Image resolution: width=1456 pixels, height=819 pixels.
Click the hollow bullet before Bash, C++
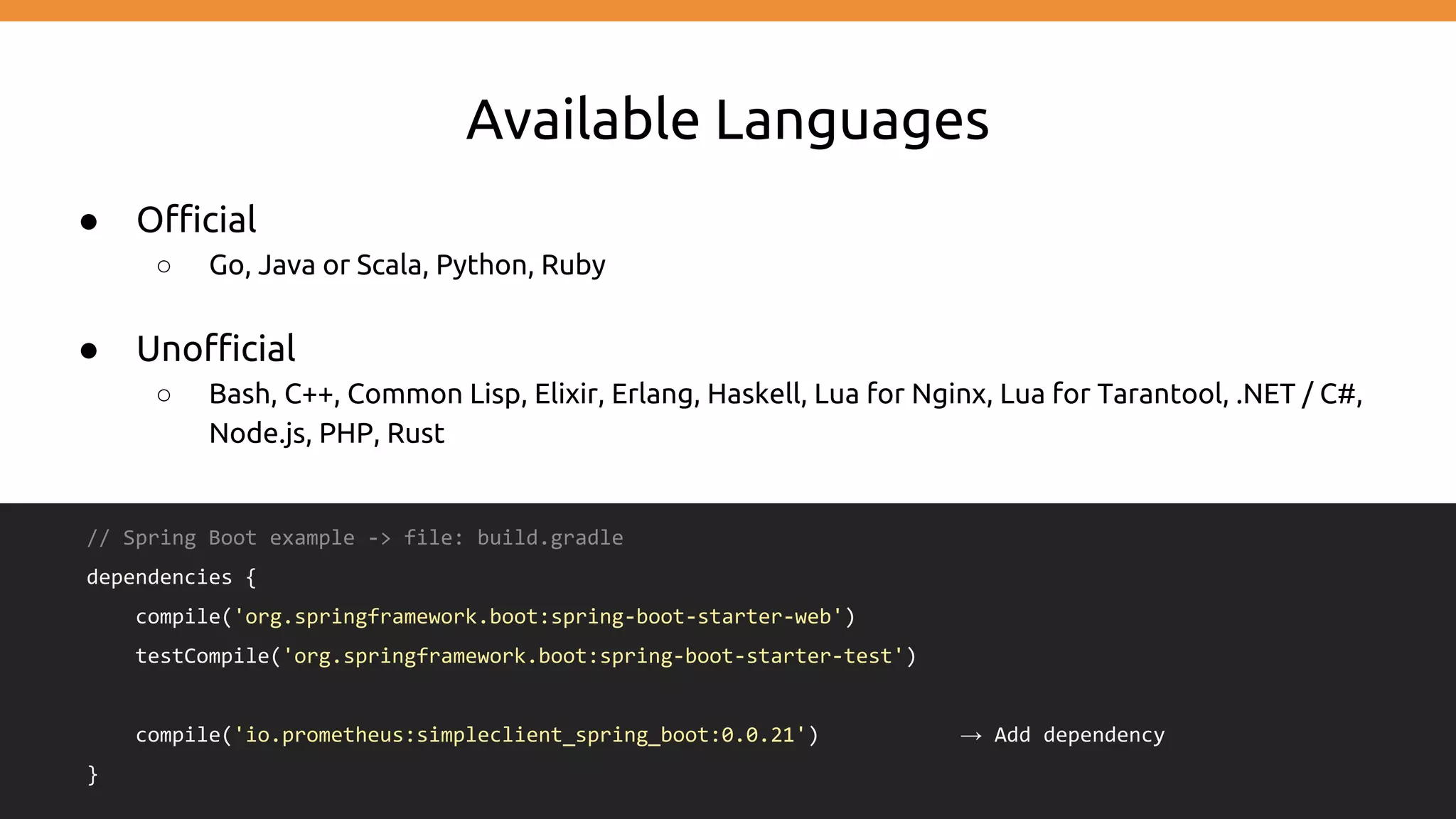point(164,395)
